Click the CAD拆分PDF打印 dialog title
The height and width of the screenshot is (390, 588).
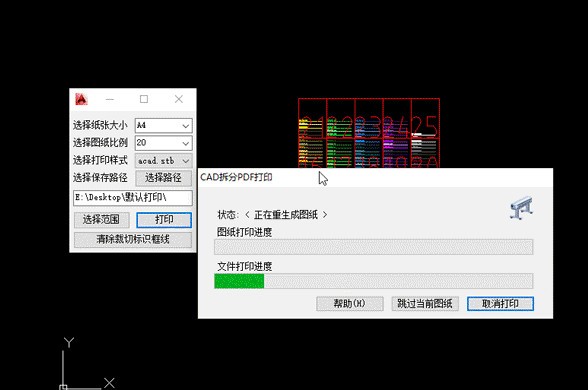tap(236, 177)
